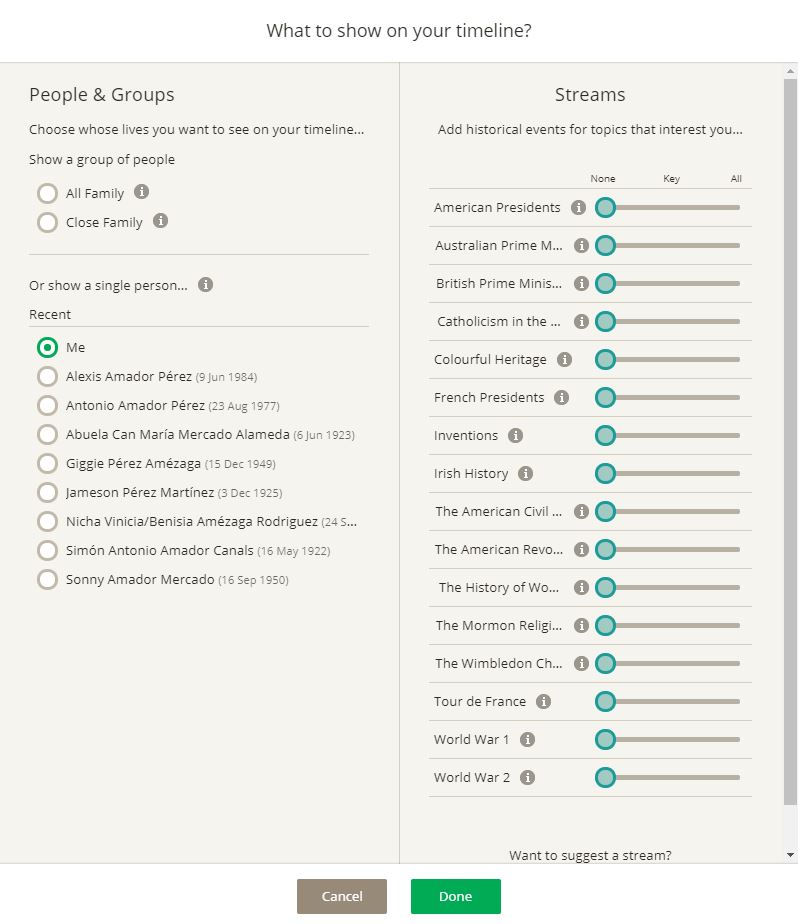798x924 pixels.
Task: Choose the Close Family group option
Action: (x=47, y=222)
